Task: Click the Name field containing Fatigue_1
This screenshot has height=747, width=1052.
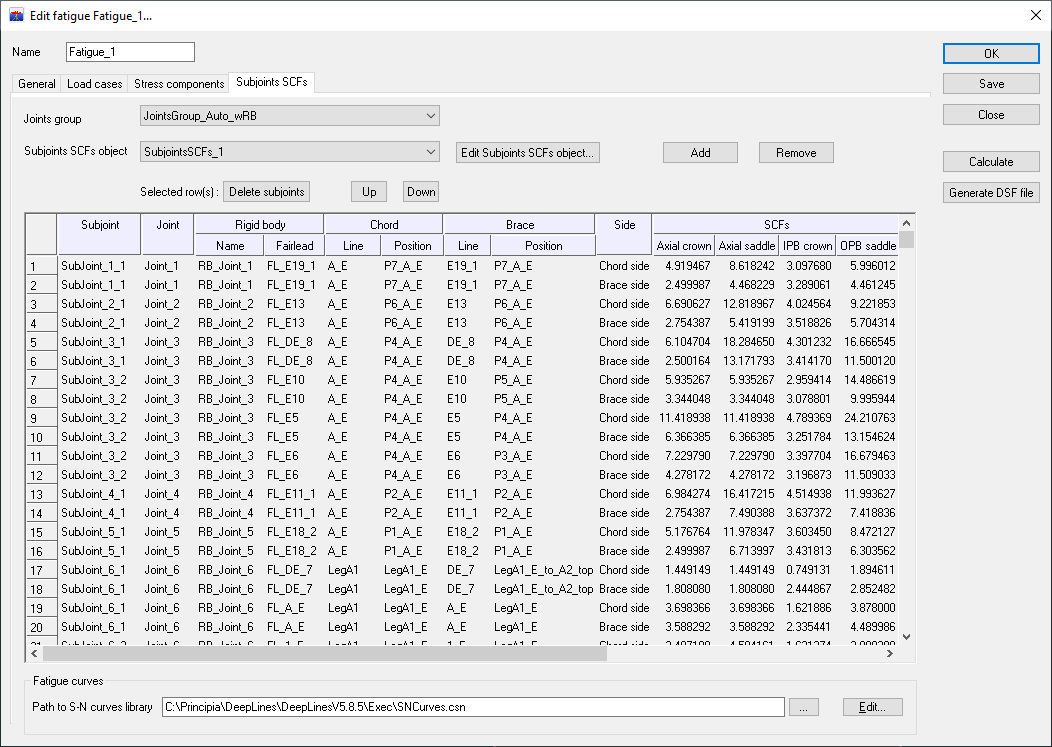Action: coord(130,52)
